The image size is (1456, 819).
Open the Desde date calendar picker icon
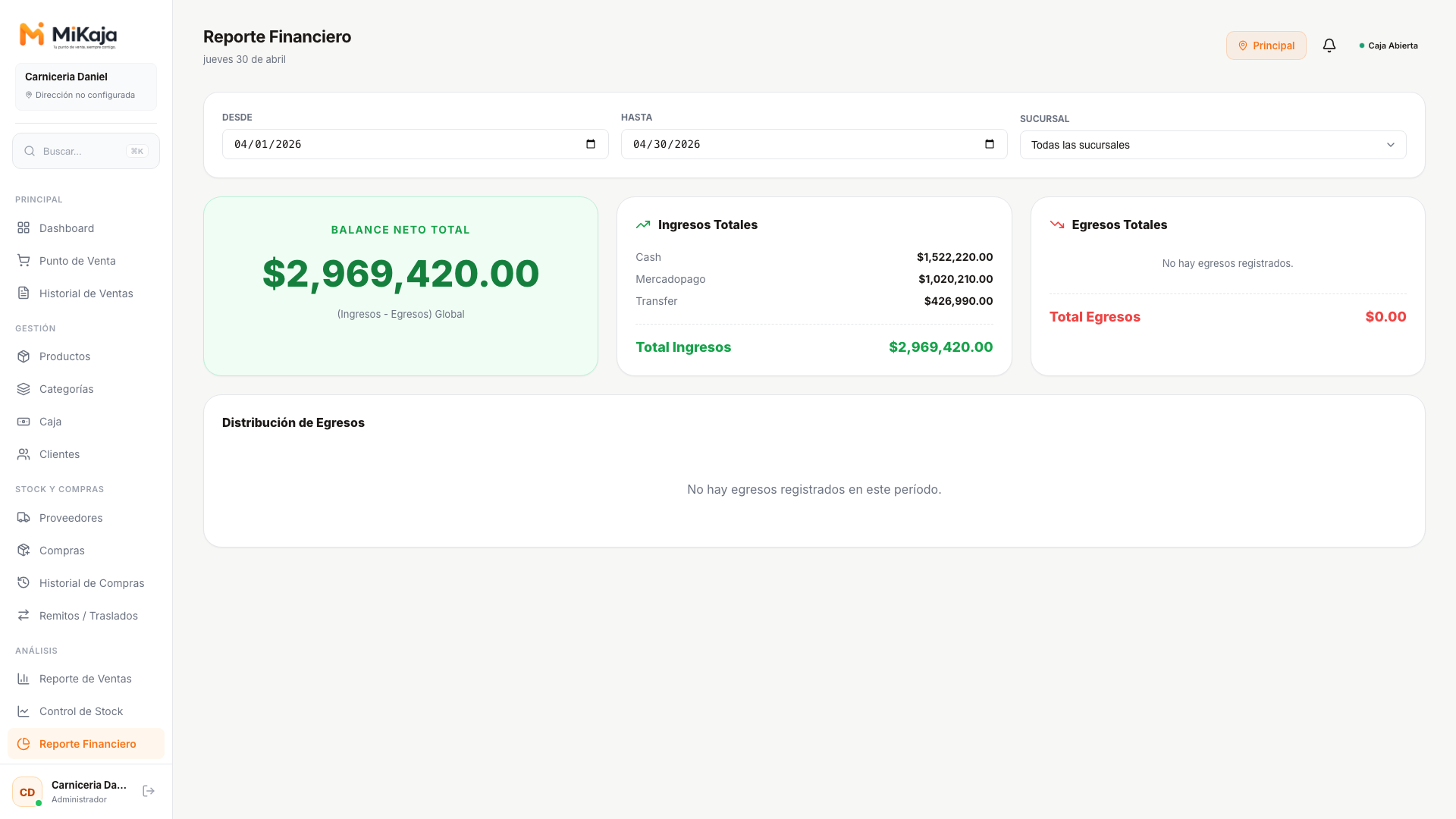[x=591, y=144]
